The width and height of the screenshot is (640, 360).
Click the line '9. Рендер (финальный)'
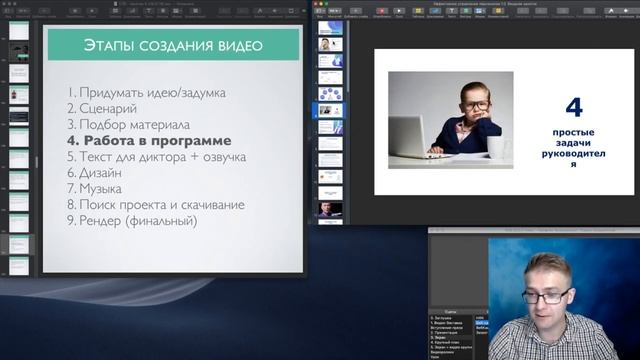[x=132, y=221]
